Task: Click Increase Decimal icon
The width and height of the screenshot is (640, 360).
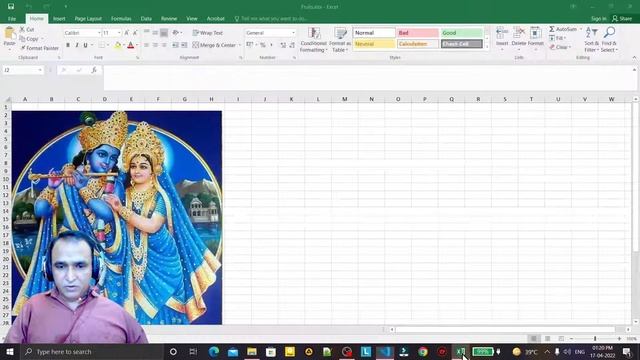Action: pos(283,45)
